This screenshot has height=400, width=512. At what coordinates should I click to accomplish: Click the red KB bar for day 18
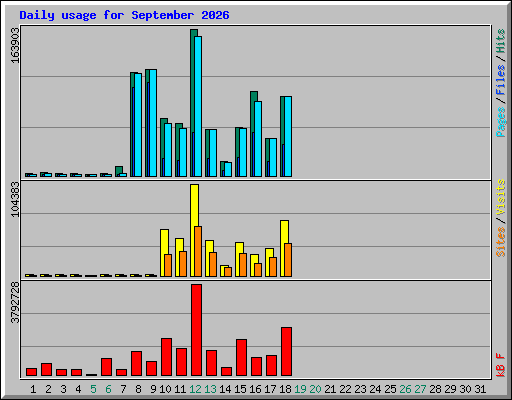click(286, 352)
